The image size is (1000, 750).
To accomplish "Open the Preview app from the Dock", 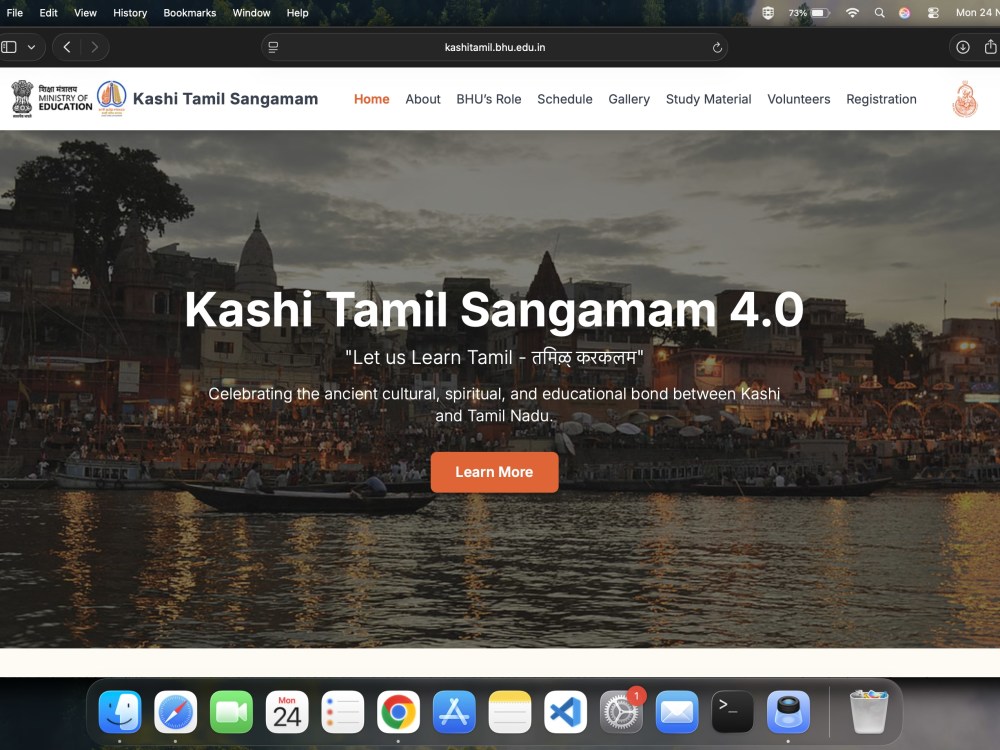I will (788, 712).
